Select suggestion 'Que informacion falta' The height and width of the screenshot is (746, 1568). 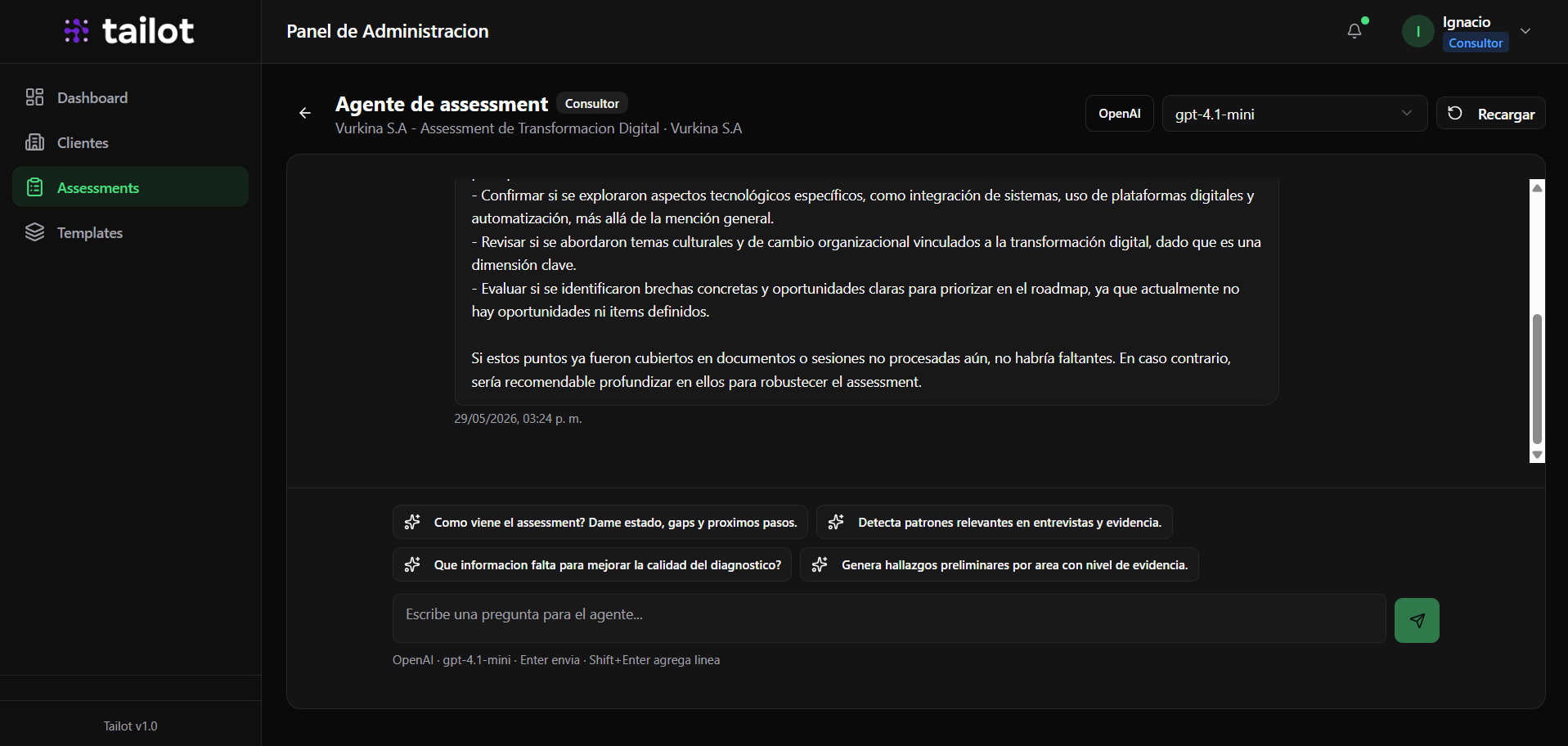(592, 565)
